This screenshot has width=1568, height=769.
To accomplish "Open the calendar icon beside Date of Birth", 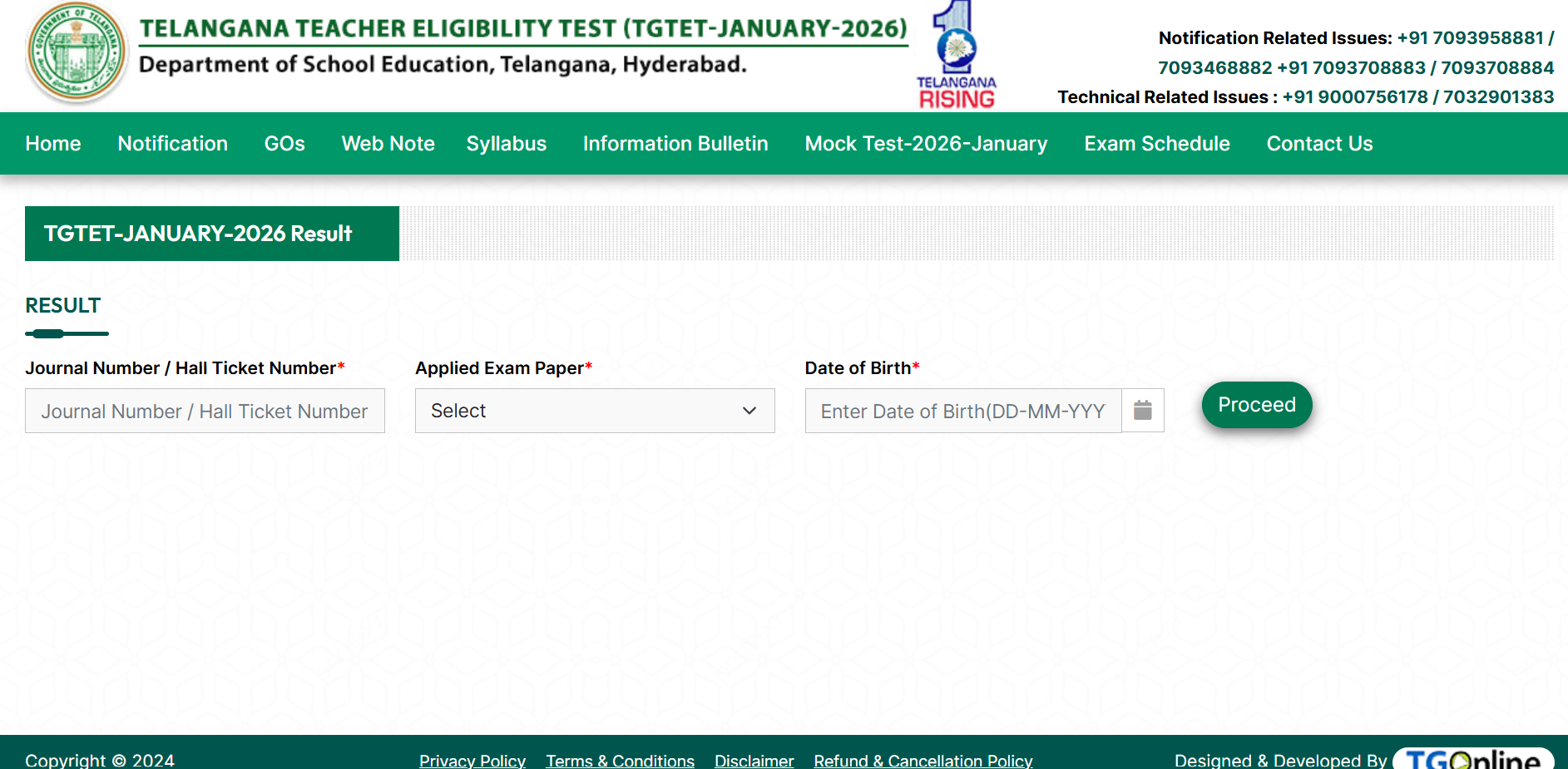I will pos(1143,410).
